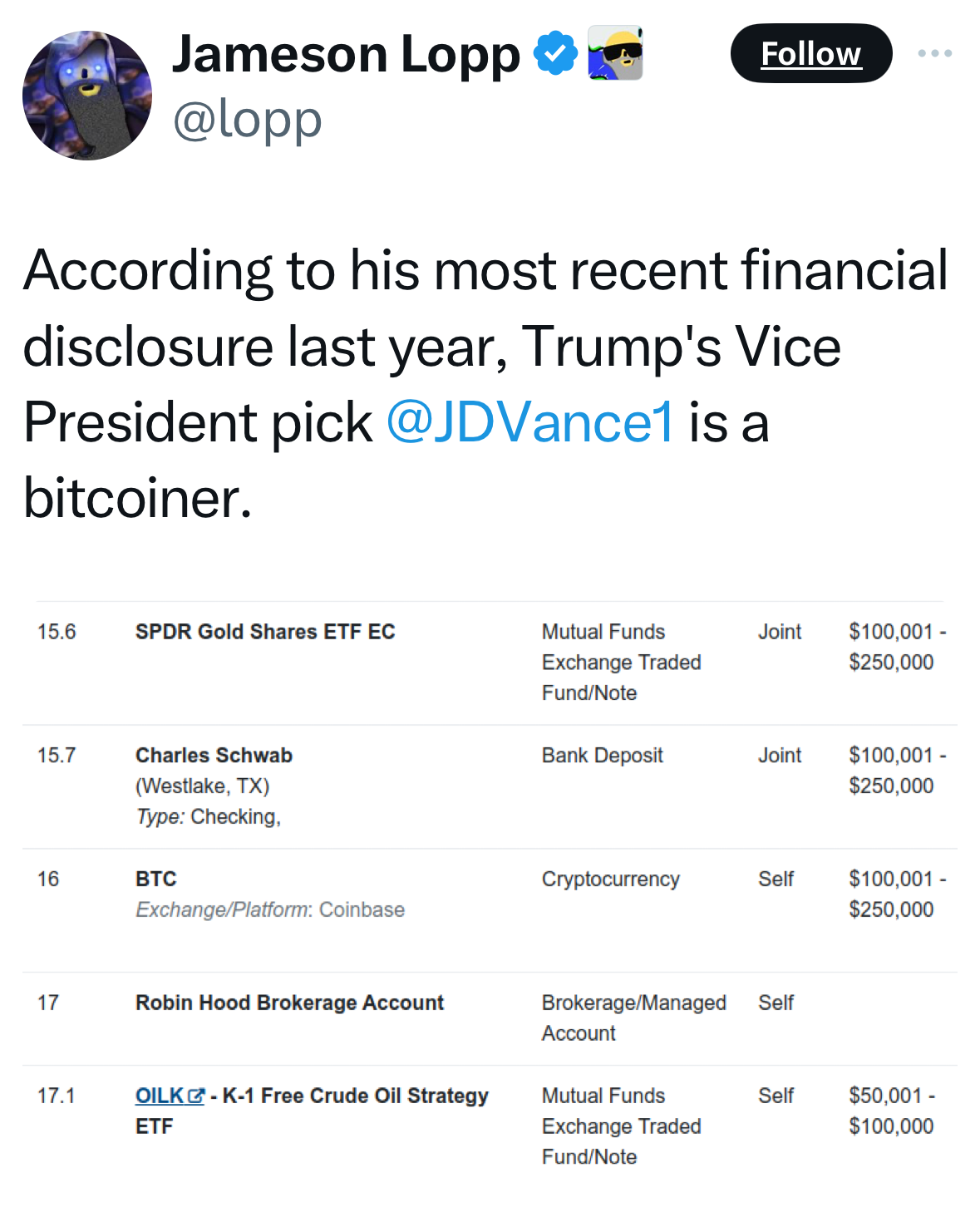Click the Robin Hood Brokerage Account entry
This screenshot has width=980, height=1207.
(289, 1003)
